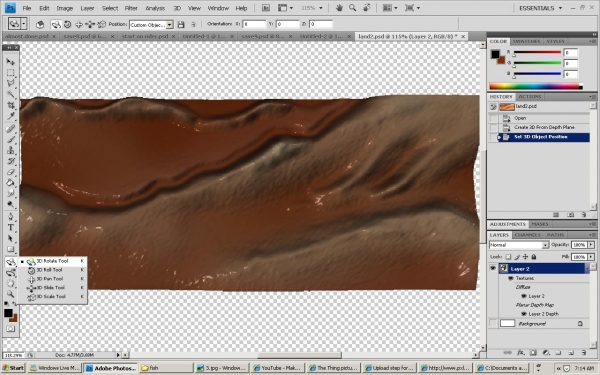Open the Position preset dropdown

169,25
